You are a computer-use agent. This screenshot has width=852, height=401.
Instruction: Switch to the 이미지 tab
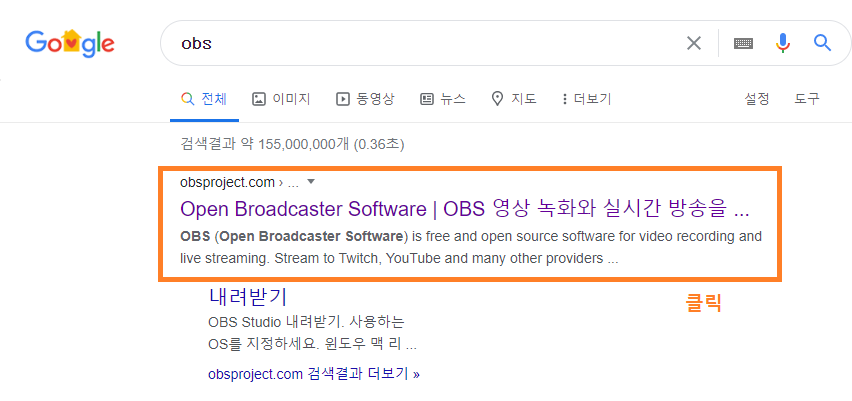(281, 99)
